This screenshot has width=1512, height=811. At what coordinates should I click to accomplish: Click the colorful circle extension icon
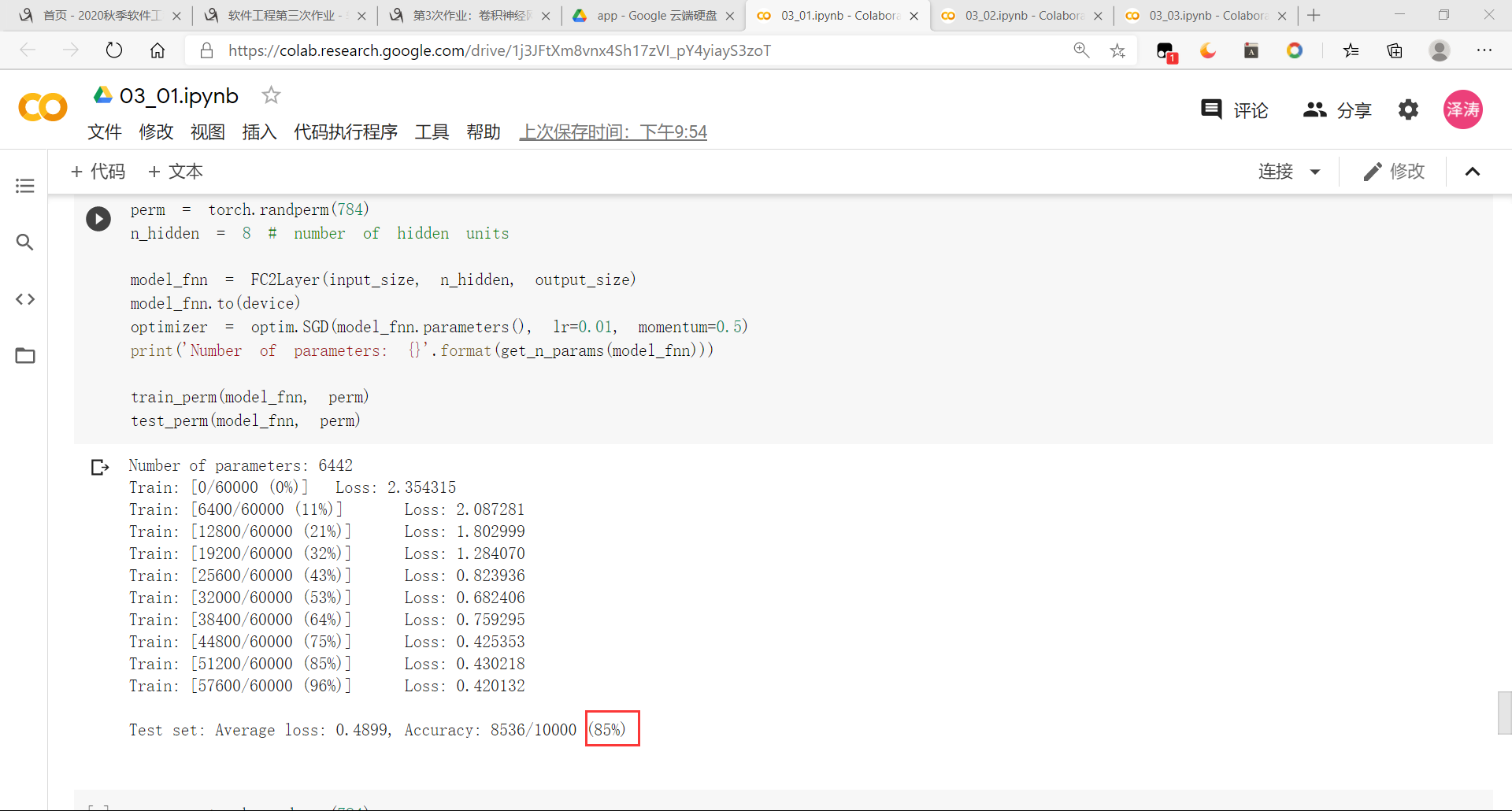tap(1294, 50)
